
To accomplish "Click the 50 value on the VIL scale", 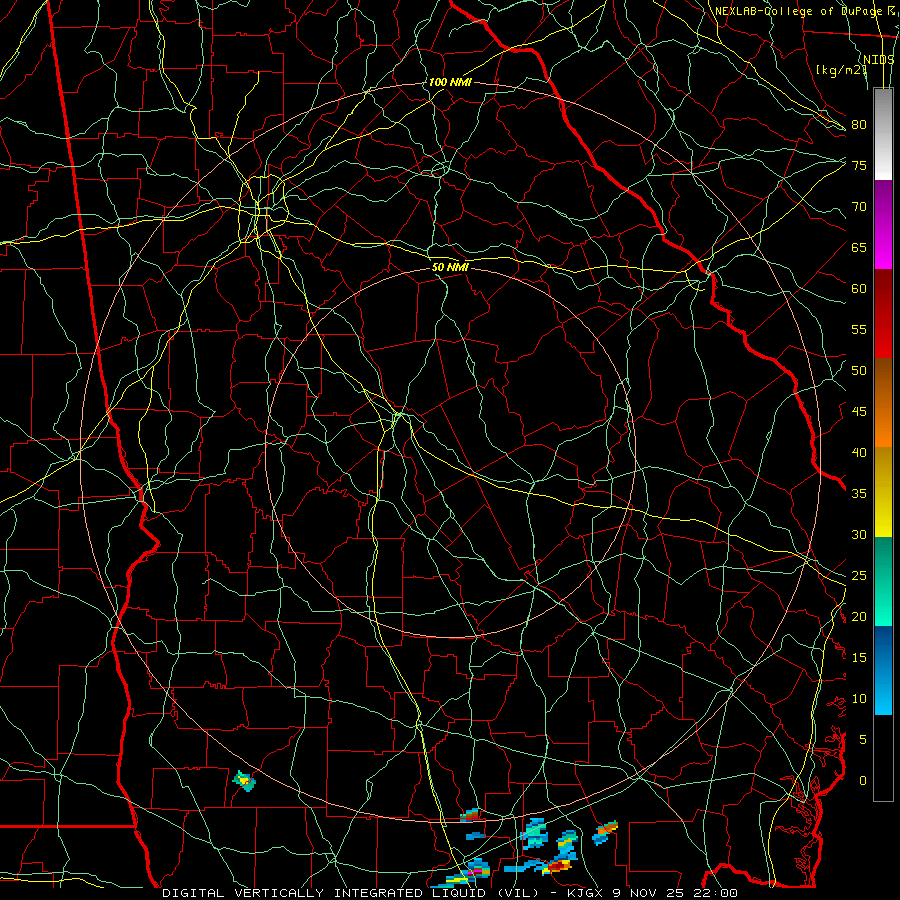I will coord(859,371).
